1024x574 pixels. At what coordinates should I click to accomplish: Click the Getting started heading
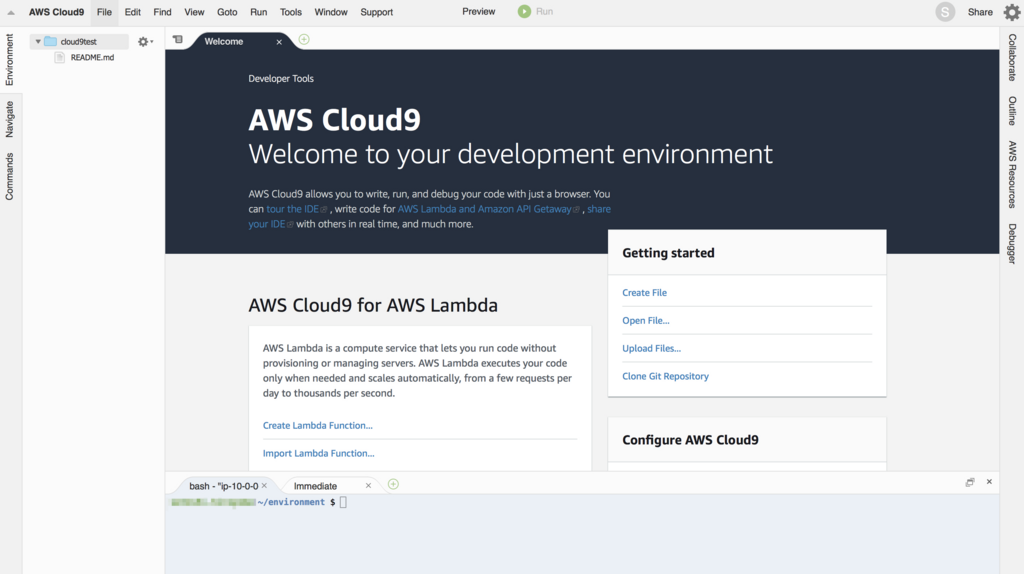click(668, 253)
